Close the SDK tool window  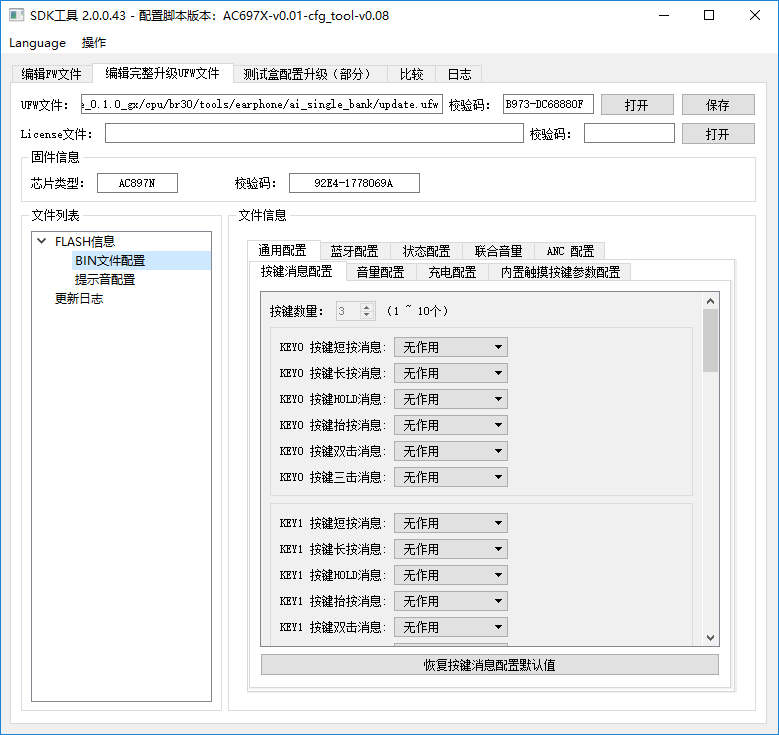coord(755,15)
